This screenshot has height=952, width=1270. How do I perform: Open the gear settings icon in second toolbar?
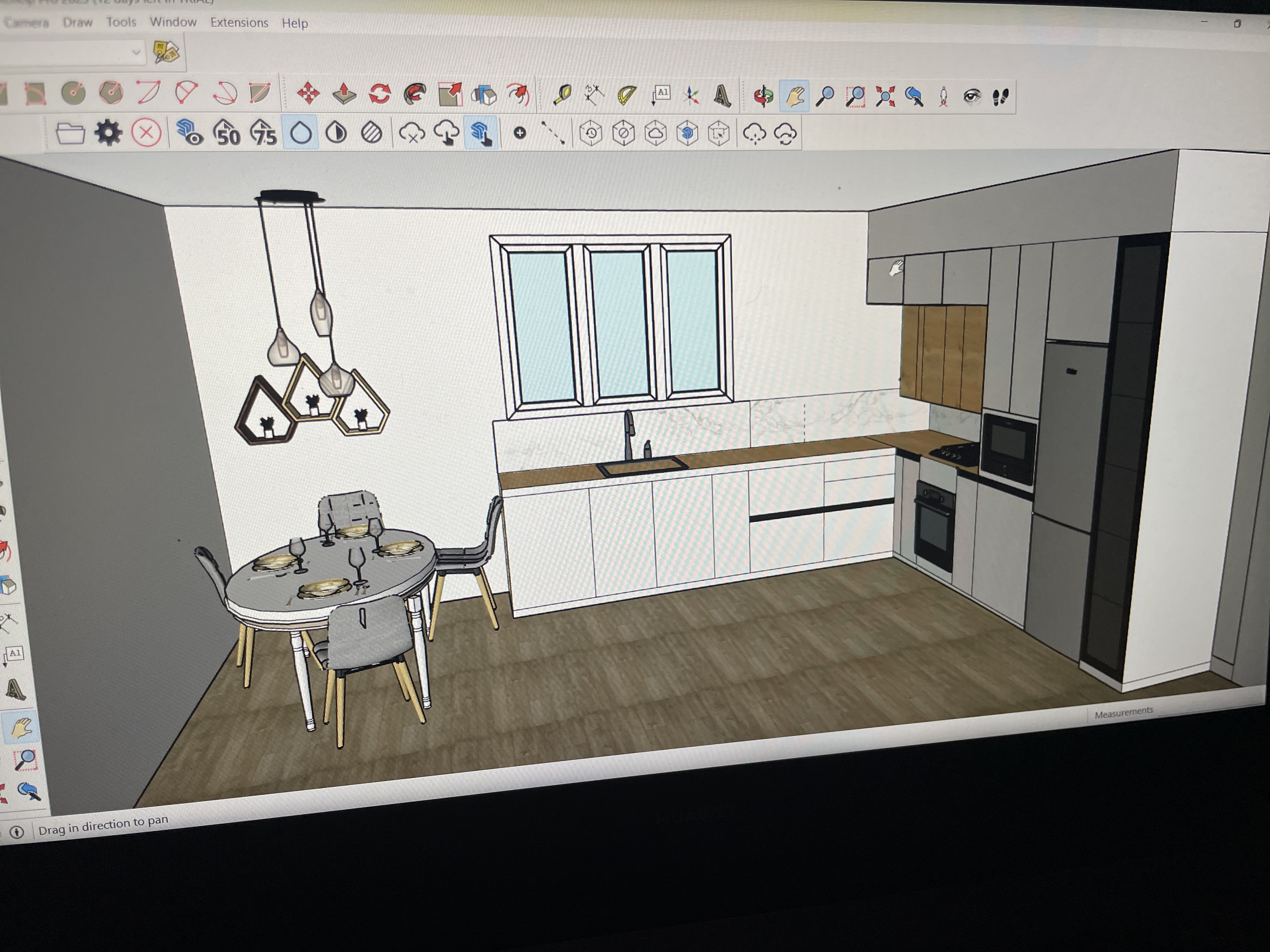[x=108, y=133]
